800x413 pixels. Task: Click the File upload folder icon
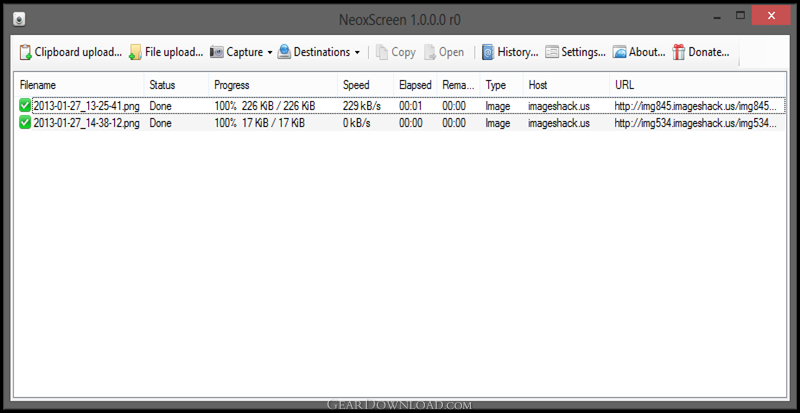(x=135, y=52)
